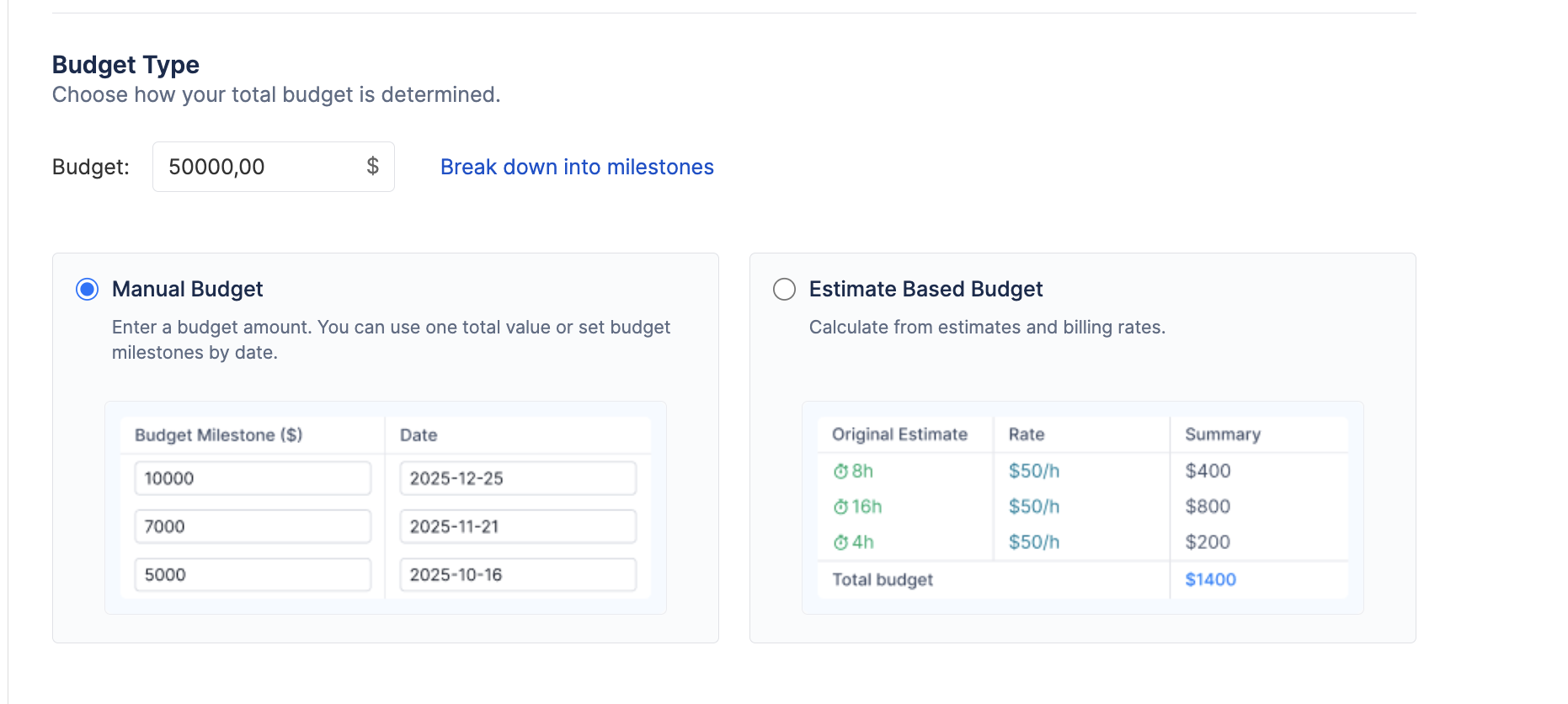This screenshot has height=704, width=1568.
Task: Select the Estimate Based Budget radio button
Action: 784,290
